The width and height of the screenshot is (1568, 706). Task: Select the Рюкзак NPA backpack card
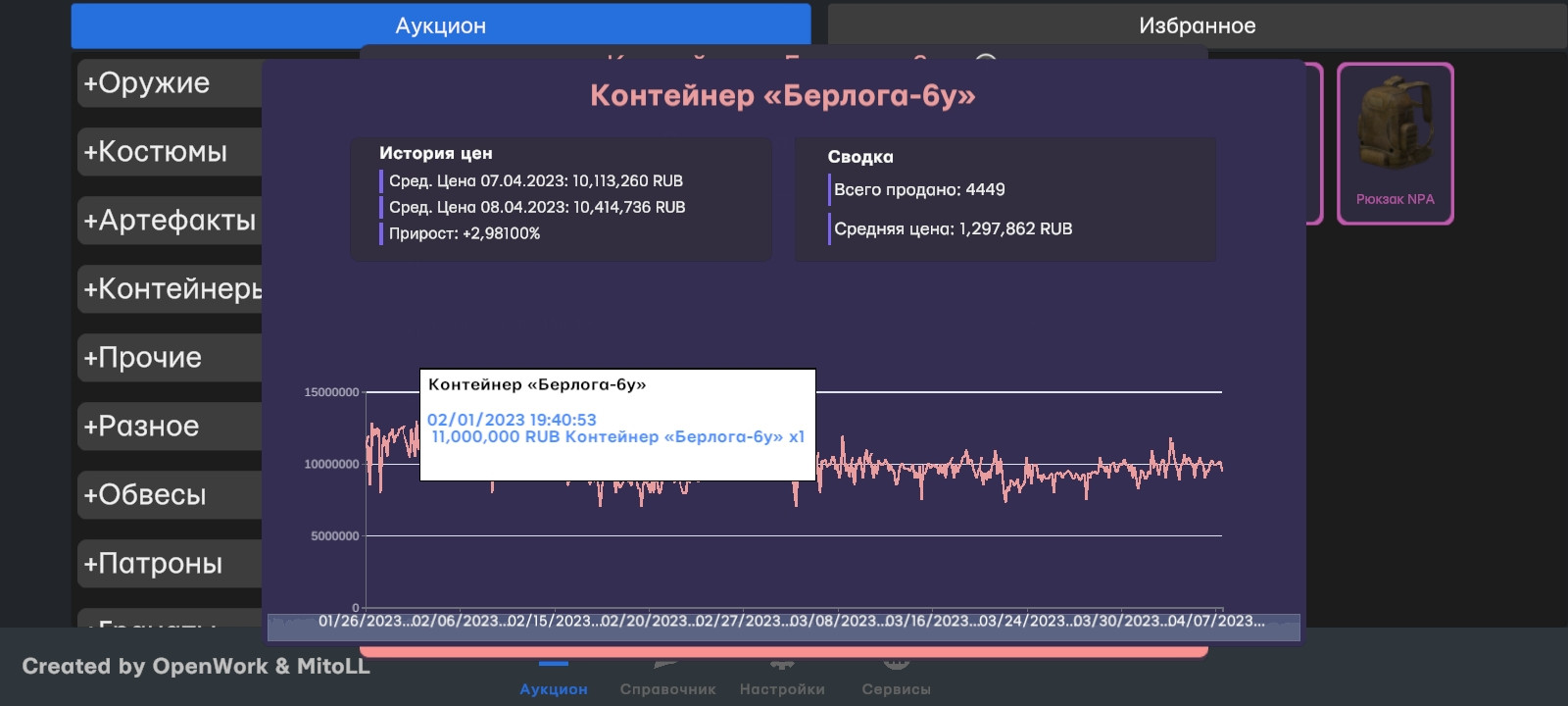pyautogui.click(x=1395, y=143)
